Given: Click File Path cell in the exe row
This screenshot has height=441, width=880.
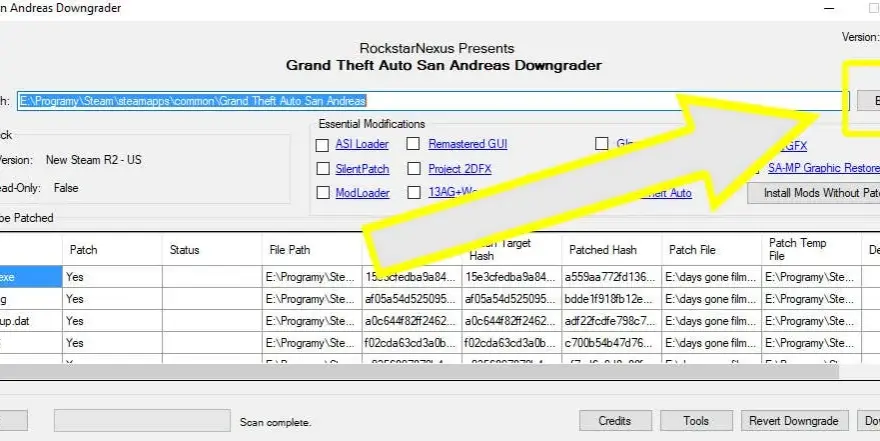Looking at the screenshot, I should (x=312, y=277).
